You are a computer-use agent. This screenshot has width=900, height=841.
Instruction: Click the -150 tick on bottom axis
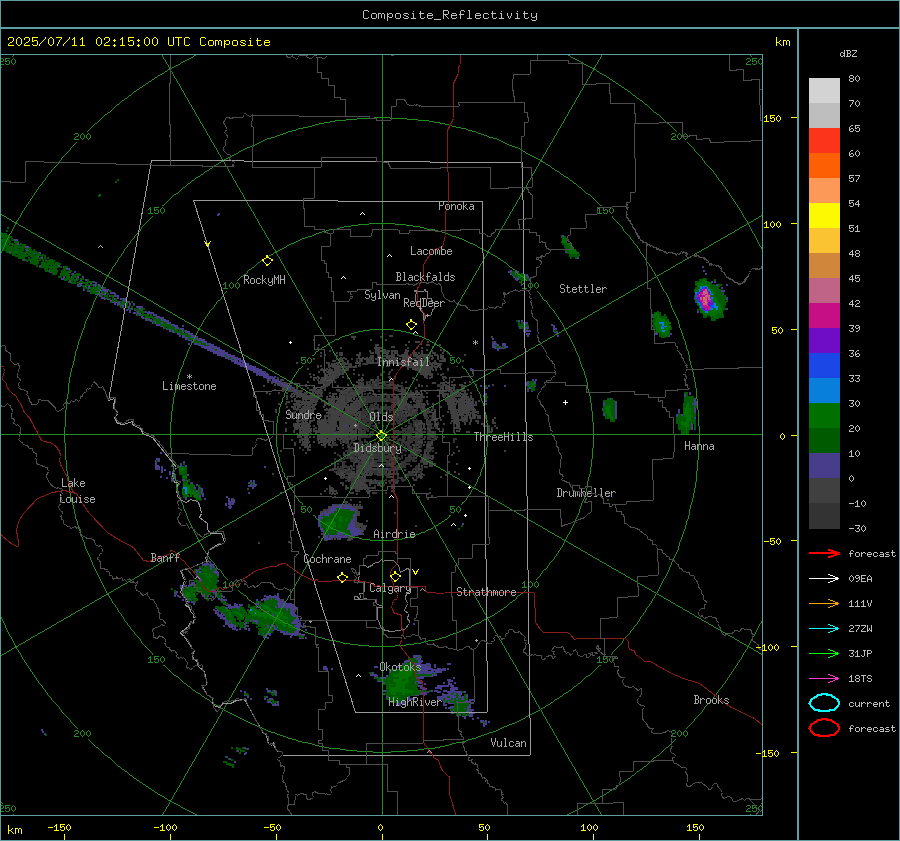(59, 827)
